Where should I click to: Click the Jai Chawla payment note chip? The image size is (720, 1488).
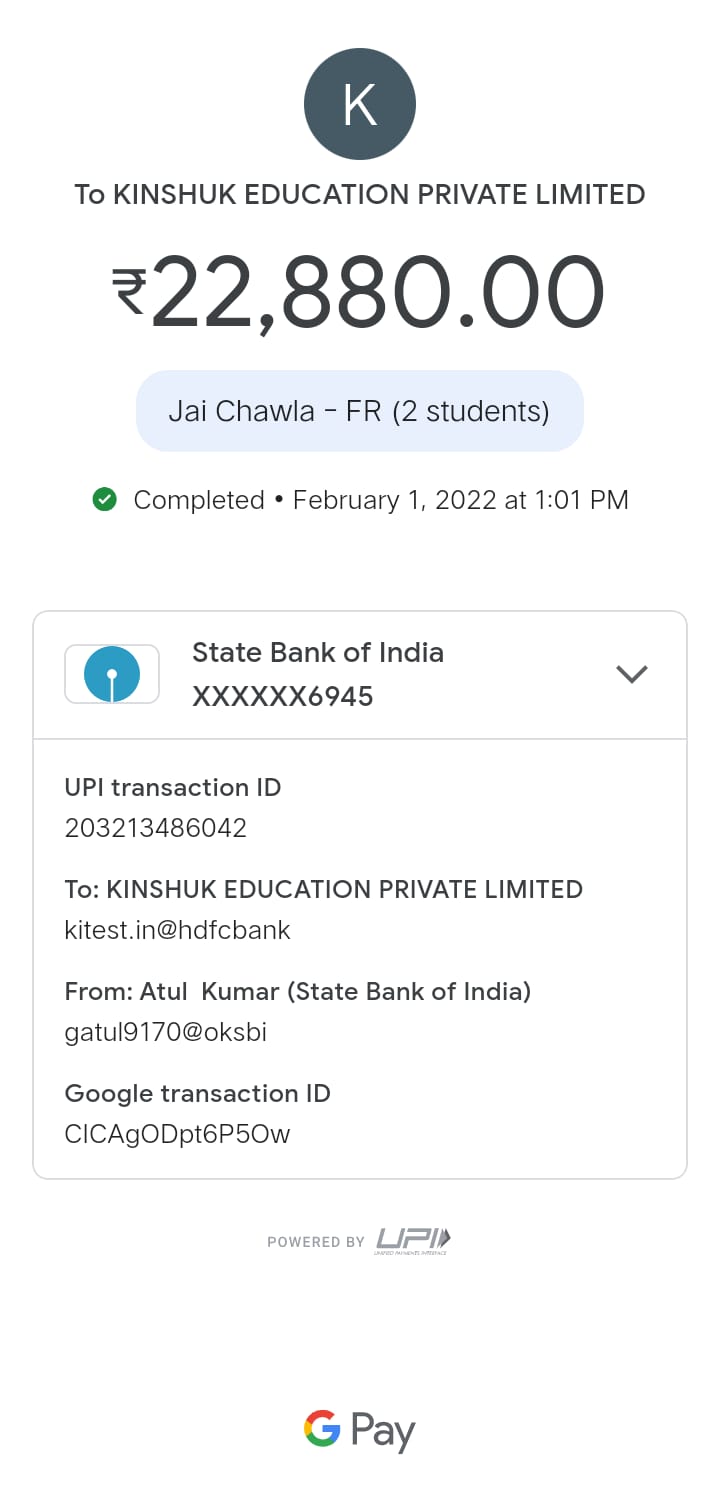tap(359, 411)
